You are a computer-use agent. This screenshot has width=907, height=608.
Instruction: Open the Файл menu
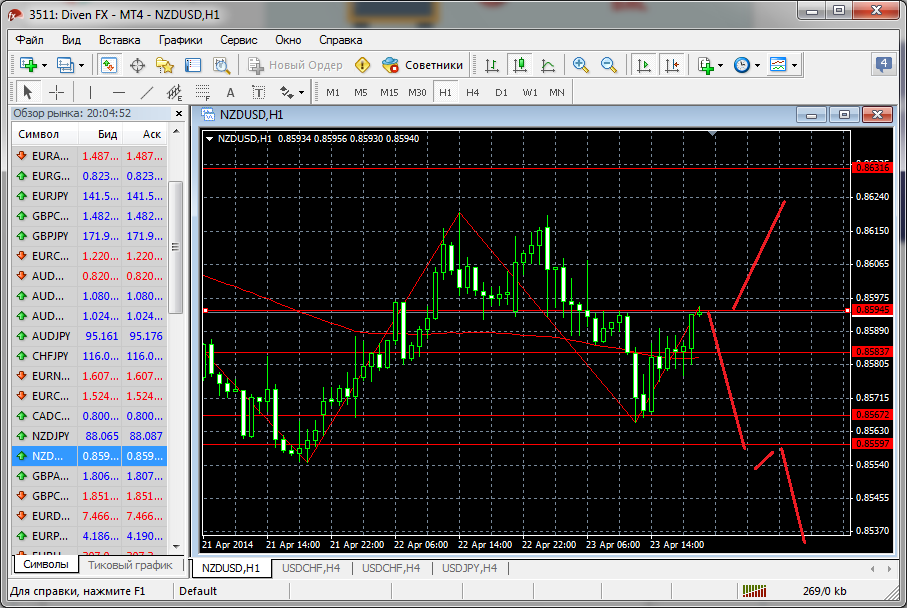(x=30, y=40)
